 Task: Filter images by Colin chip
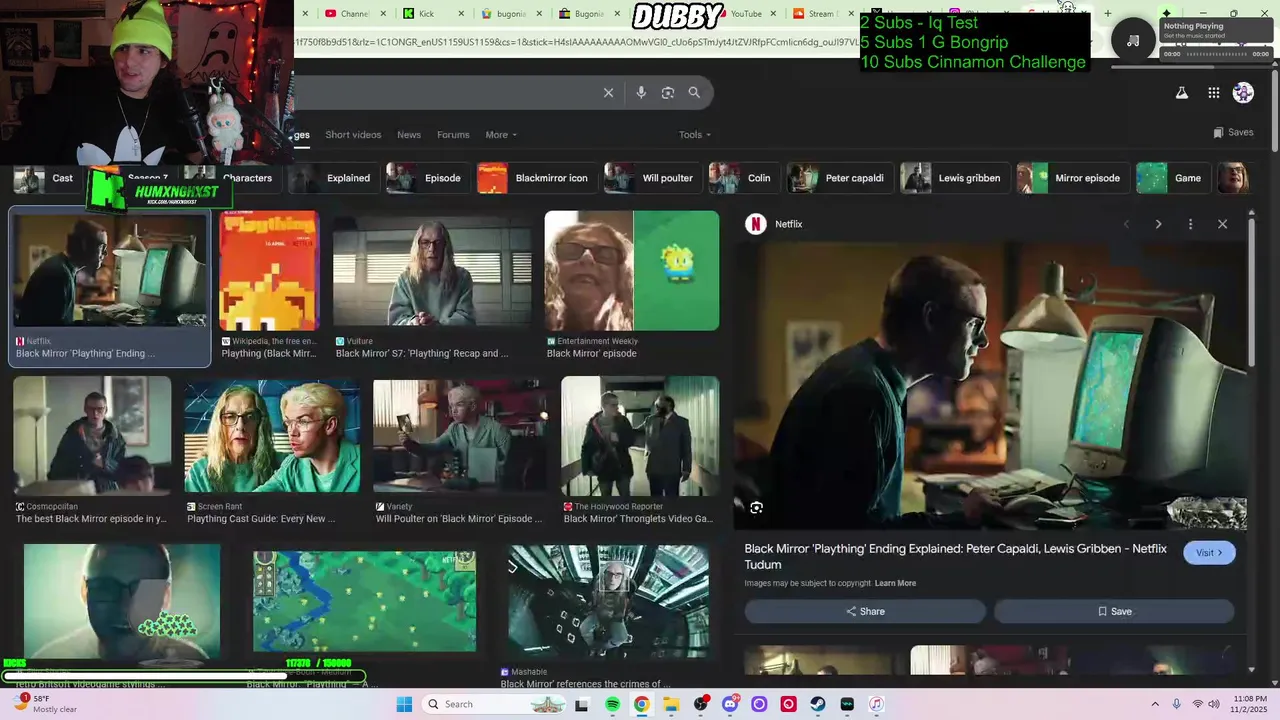tap(743, 178)
